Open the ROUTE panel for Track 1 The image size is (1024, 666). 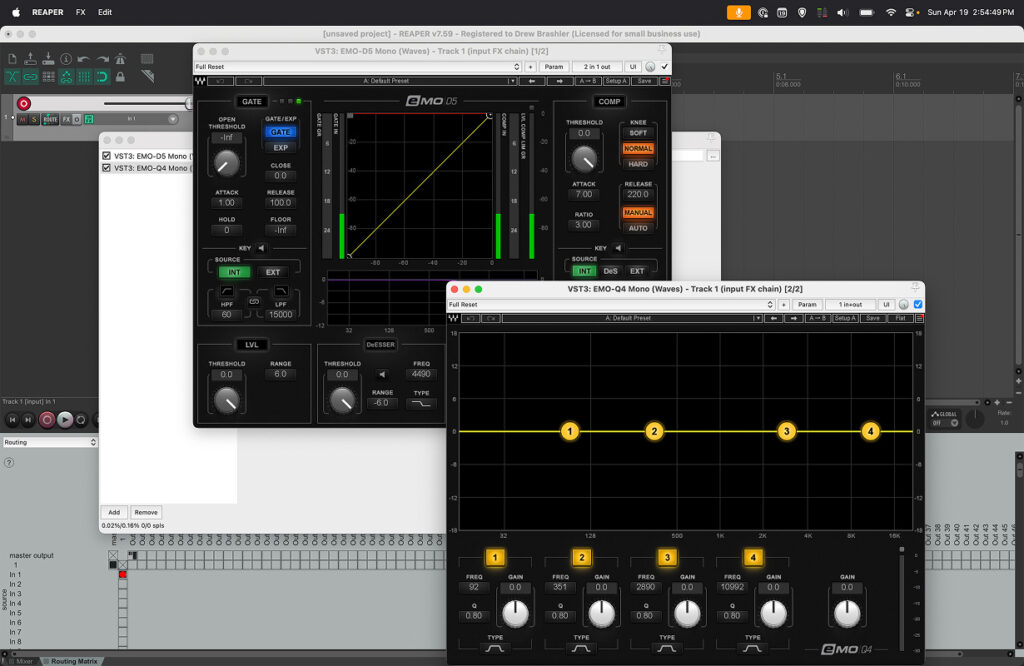pos(49,120)
